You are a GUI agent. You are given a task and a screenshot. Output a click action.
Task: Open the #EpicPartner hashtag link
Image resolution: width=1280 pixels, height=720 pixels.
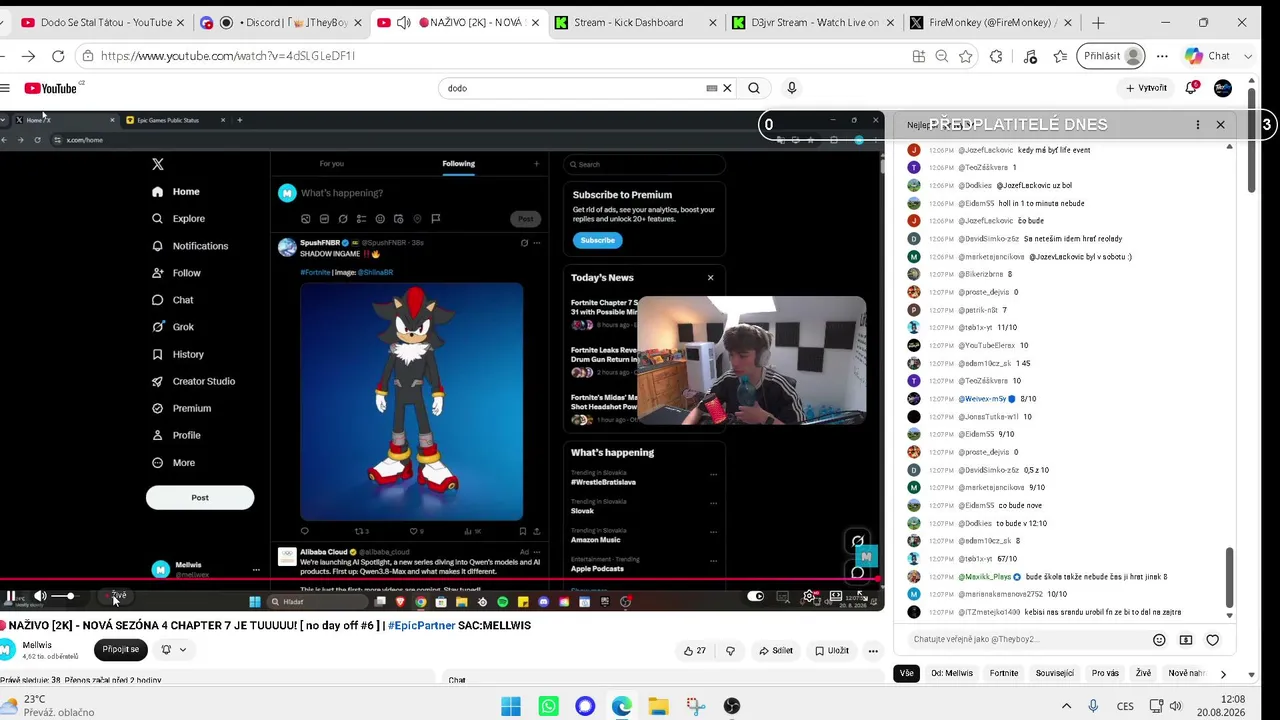[421, 626]
